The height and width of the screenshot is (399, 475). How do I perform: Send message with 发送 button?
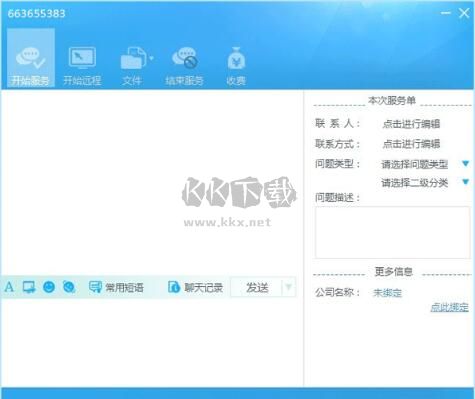pos(256,287)
